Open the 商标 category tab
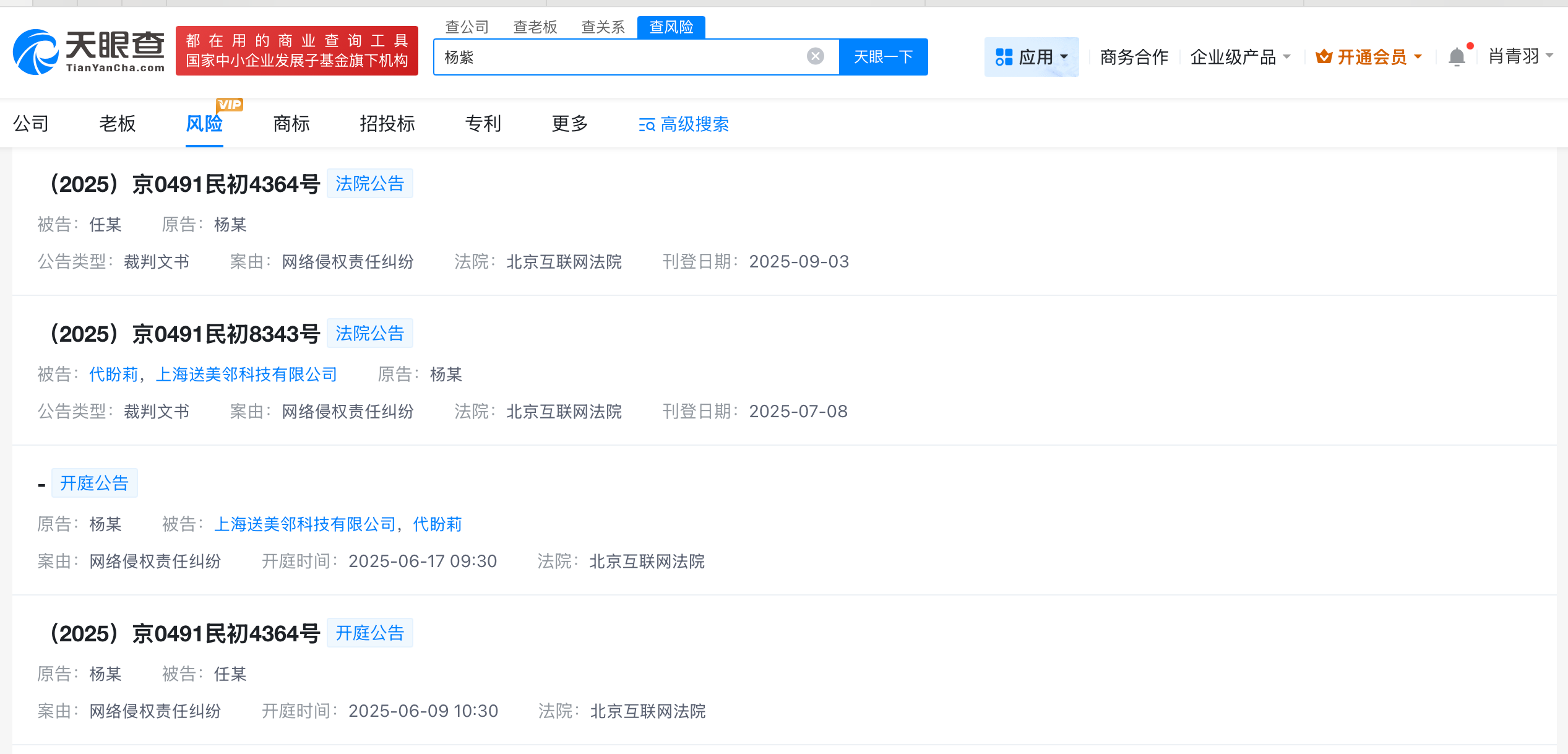Image resolution: width=1568 pixels, height=754 pixels. coord(291,124)
